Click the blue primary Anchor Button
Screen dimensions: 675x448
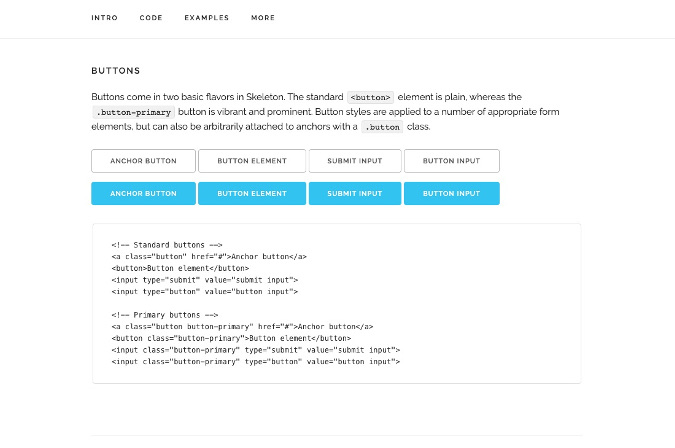click(x=143, y=194)
